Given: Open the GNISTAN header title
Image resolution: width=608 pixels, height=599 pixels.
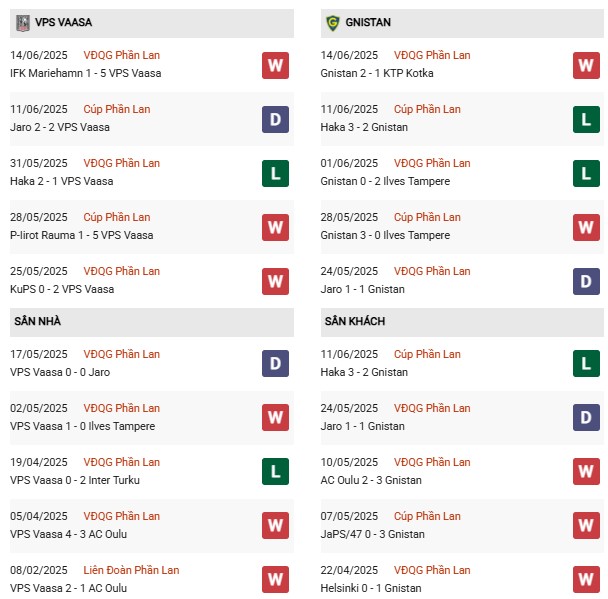Looking at the screenshot, I should tap(370, 23).
